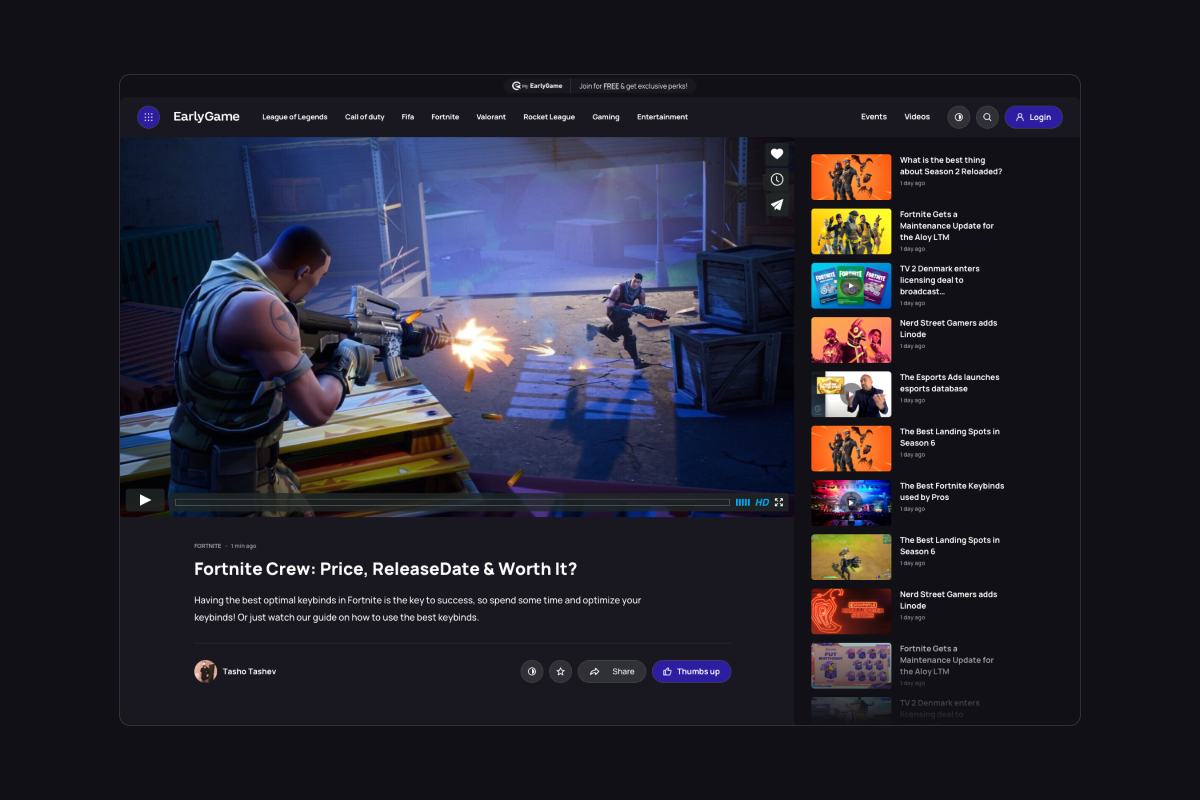Toggle HD quality on the video
Screen dimensions: 1200x800
pyautogui.click(x=762, y=502)
